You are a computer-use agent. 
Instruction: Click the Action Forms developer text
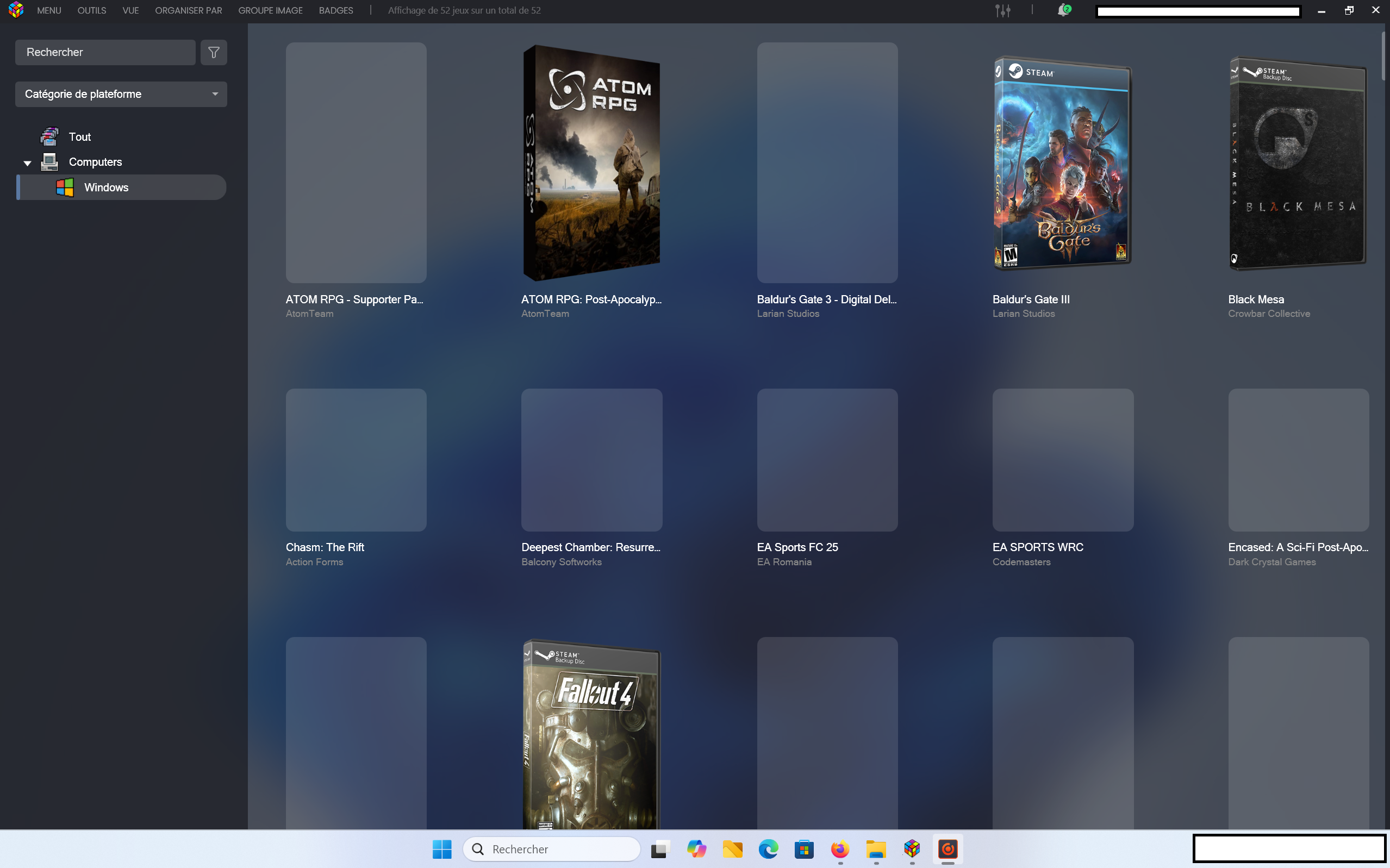[315, 562]
